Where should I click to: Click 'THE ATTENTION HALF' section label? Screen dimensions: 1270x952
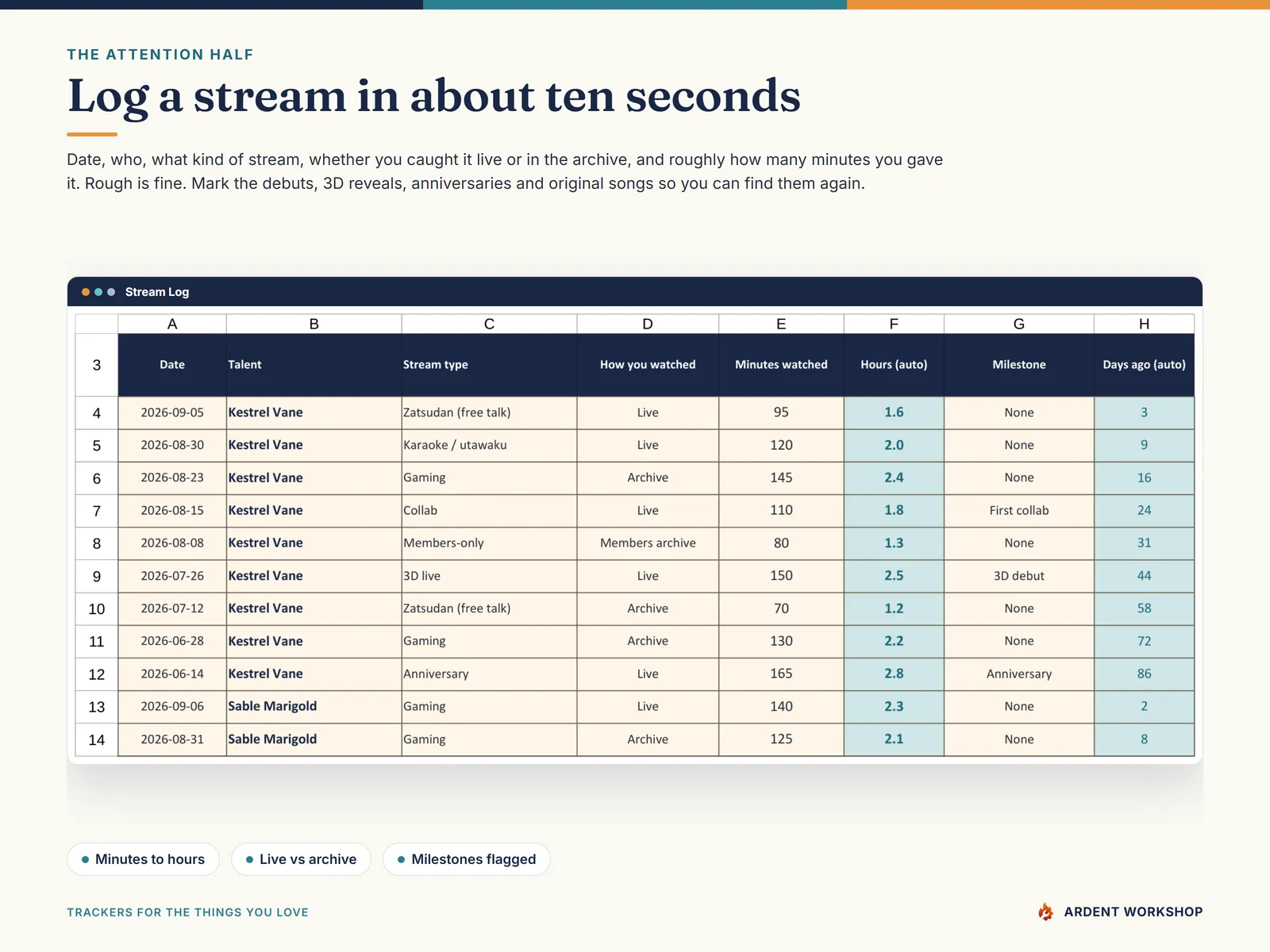(x=160, y=55)
